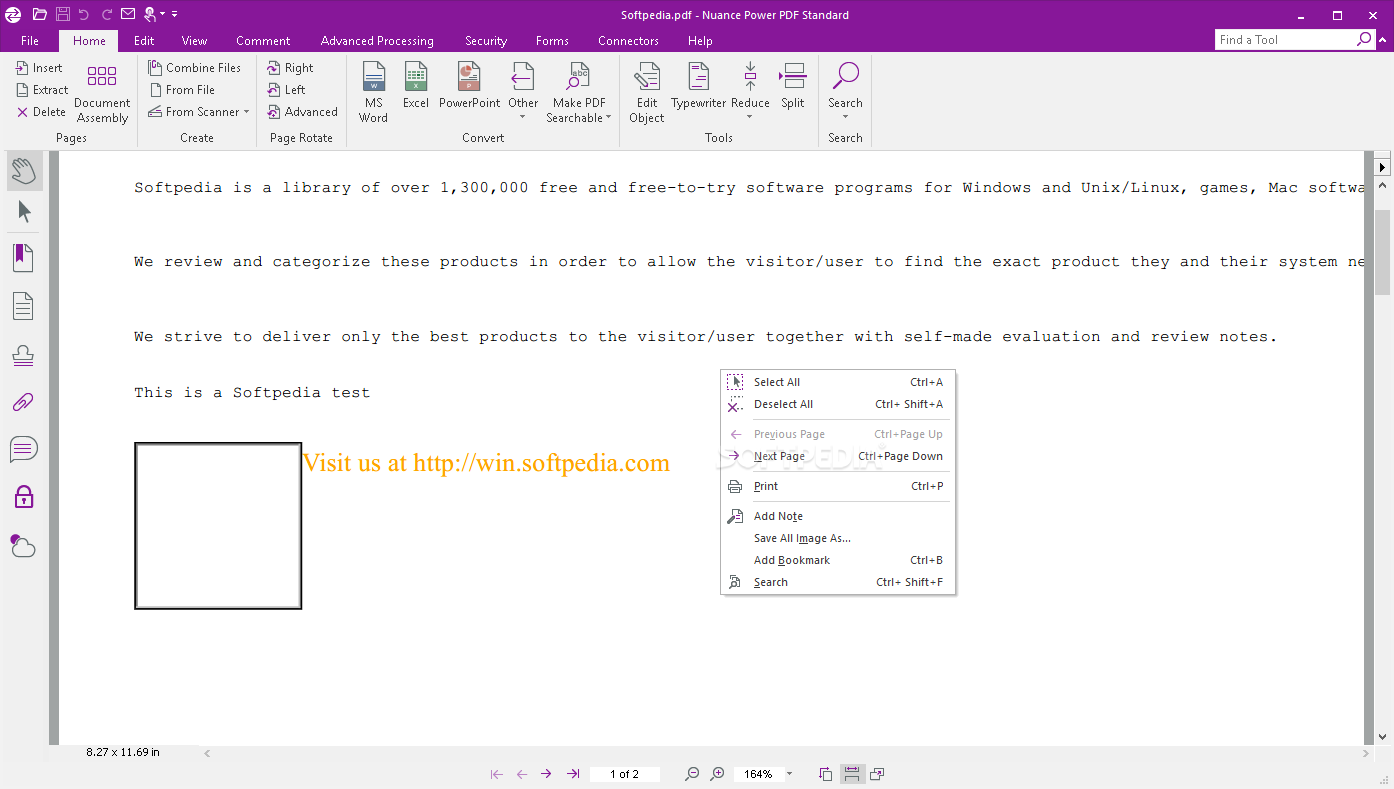The width and height of the screenshot is (1394, 789).
Task: Zoom in using magnifier plus icon
Action: 717,774
